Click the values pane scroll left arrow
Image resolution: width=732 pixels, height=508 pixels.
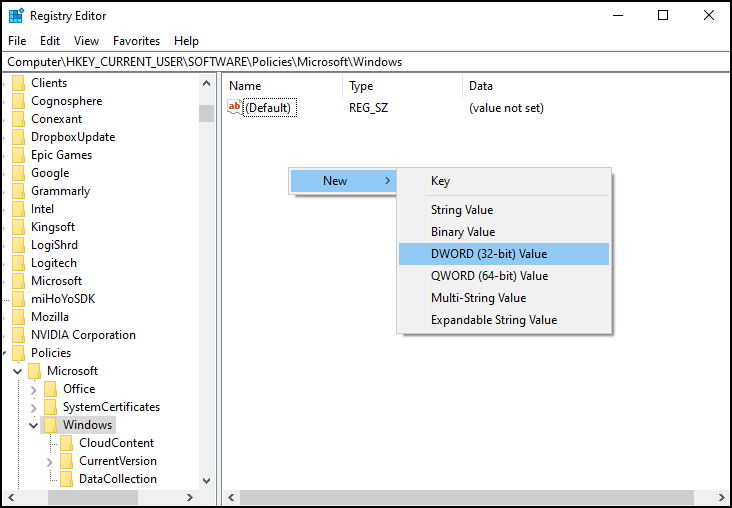[232, 497]
